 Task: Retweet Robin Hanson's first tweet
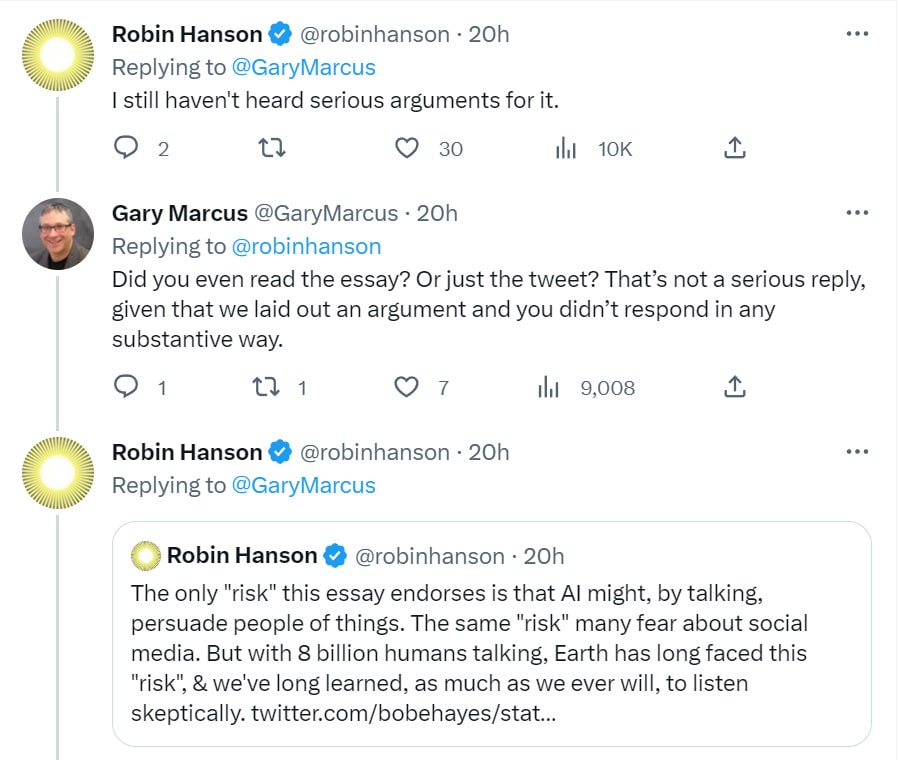[272, 149]
